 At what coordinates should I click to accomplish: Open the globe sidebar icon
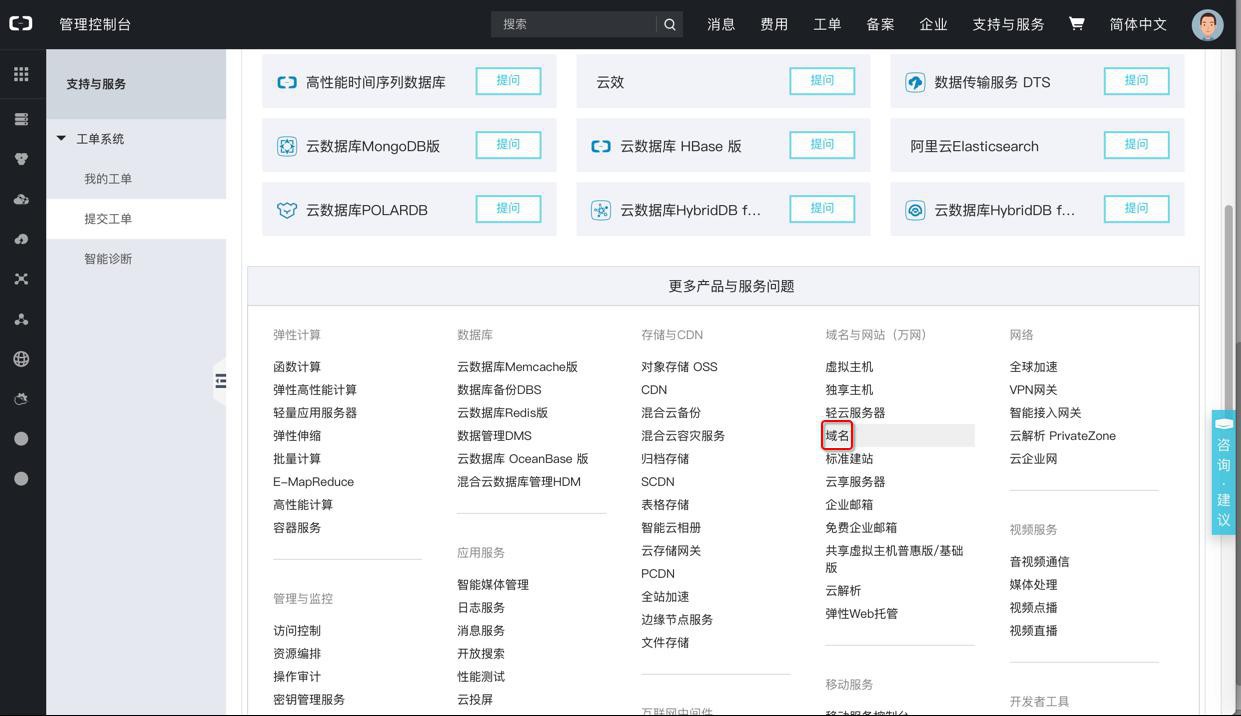21,359
